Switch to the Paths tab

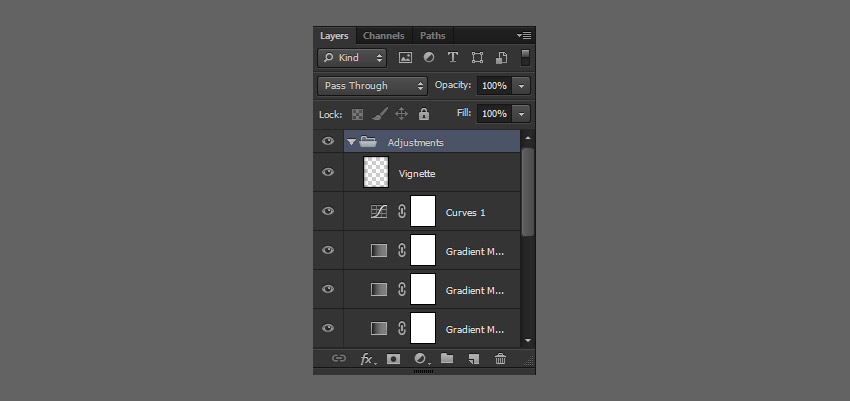pos(433,36)
